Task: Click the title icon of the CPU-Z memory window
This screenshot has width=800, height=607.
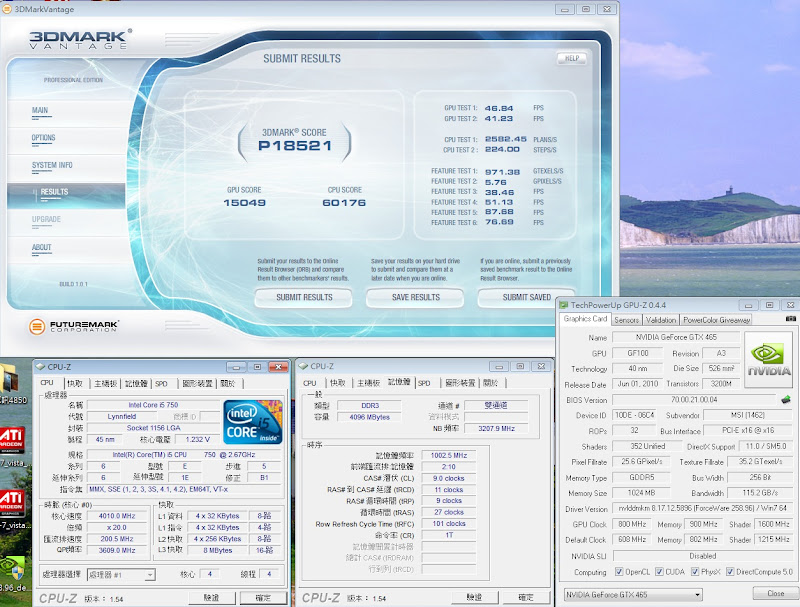Action: [304, 366]
